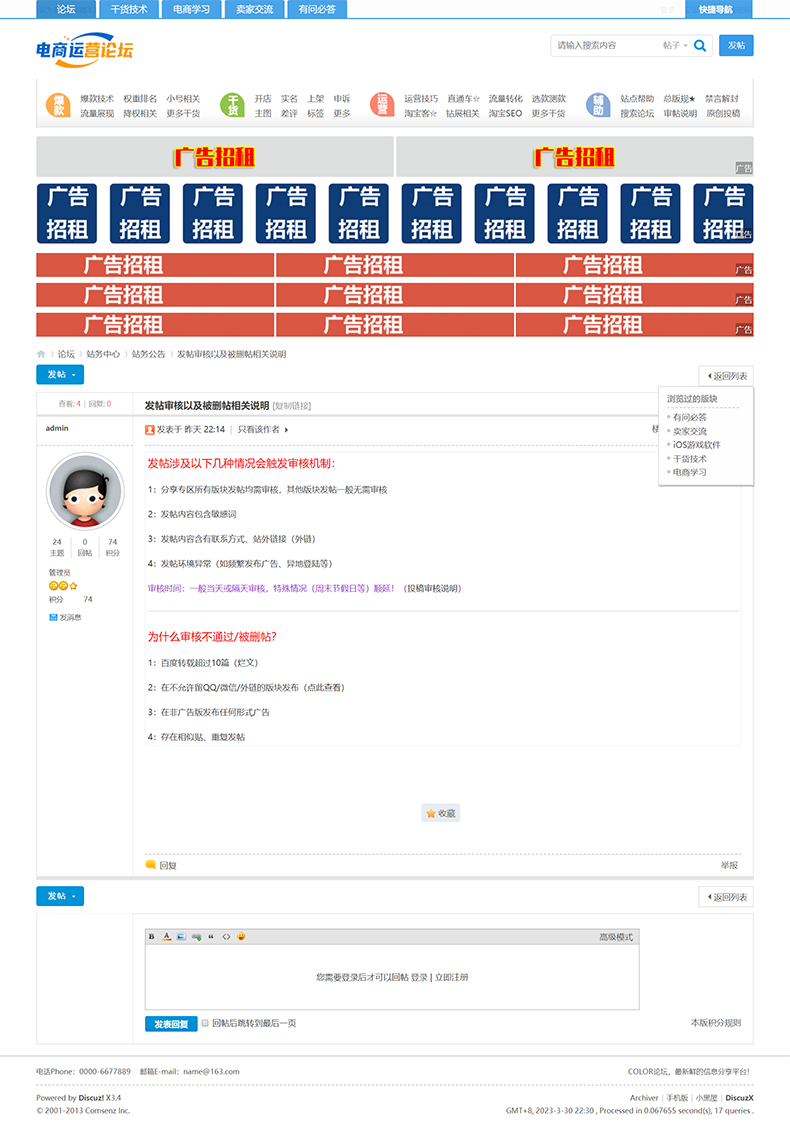Image resolution: width=790 pixels, height=1132 pixels.
Task: Expand the 只看该作者 arrow
Action: point(287,430)
